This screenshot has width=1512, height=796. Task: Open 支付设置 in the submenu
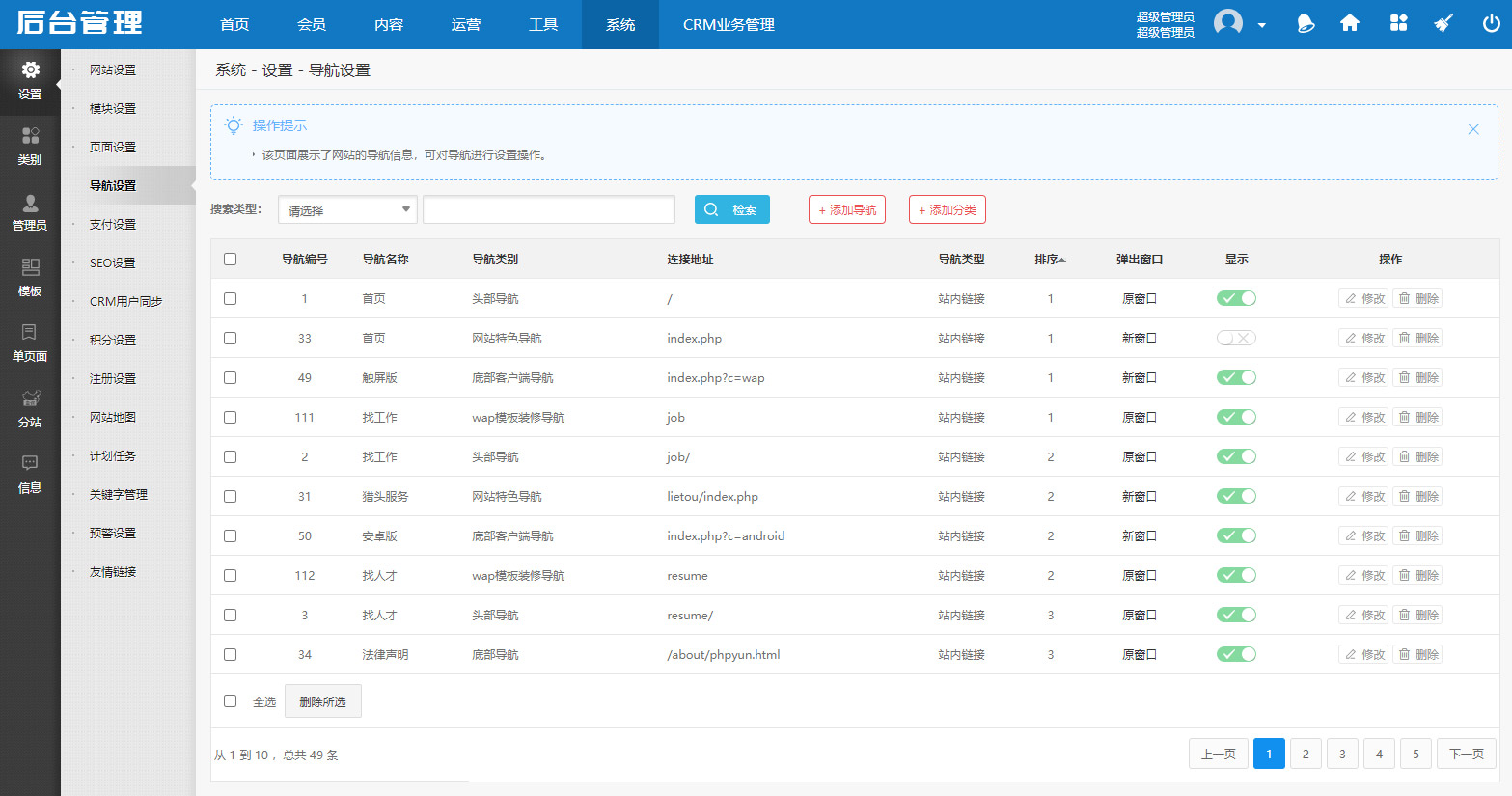[x=113, y=224]
